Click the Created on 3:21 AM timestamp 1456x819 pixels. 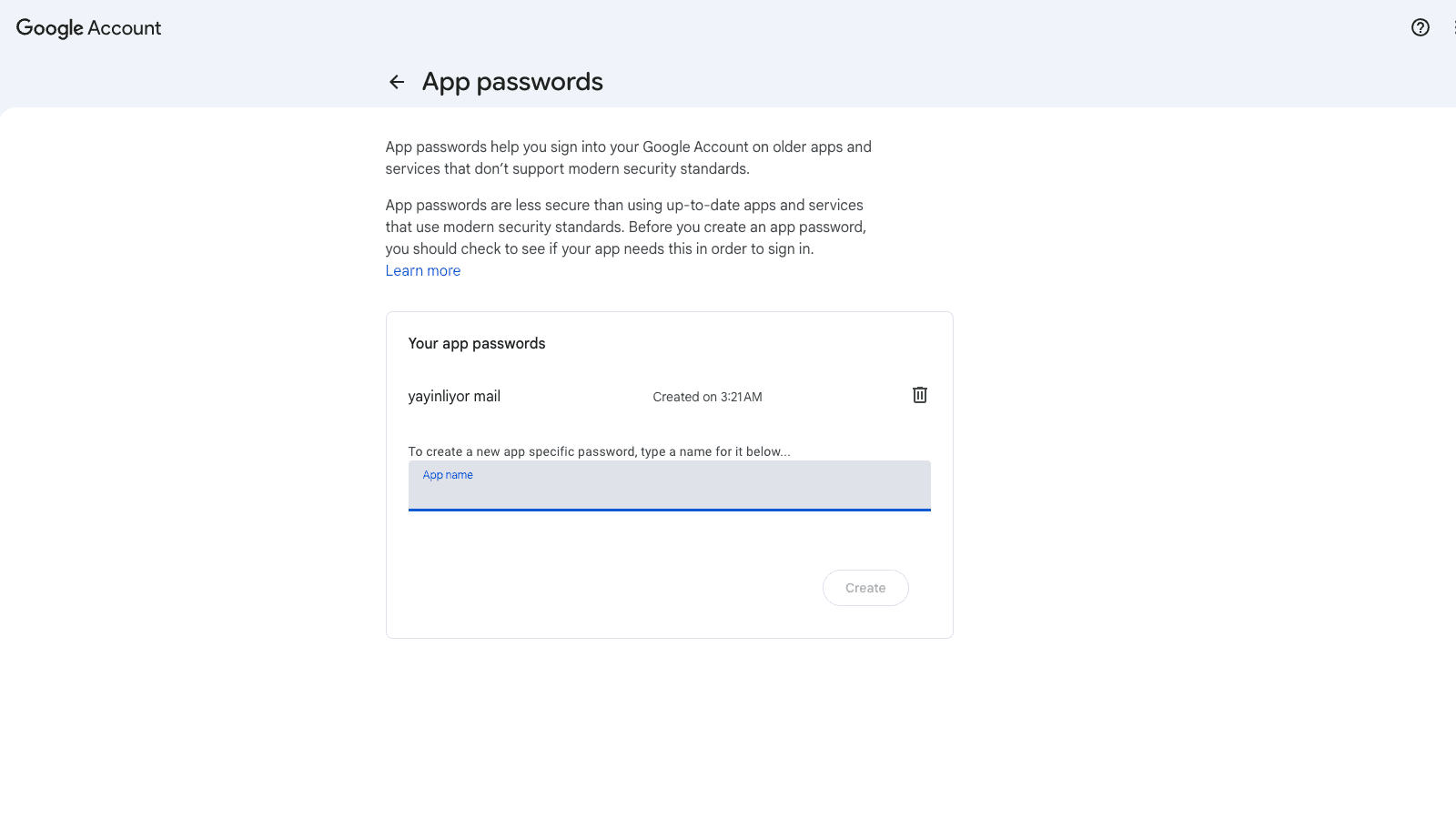[707, 397]
